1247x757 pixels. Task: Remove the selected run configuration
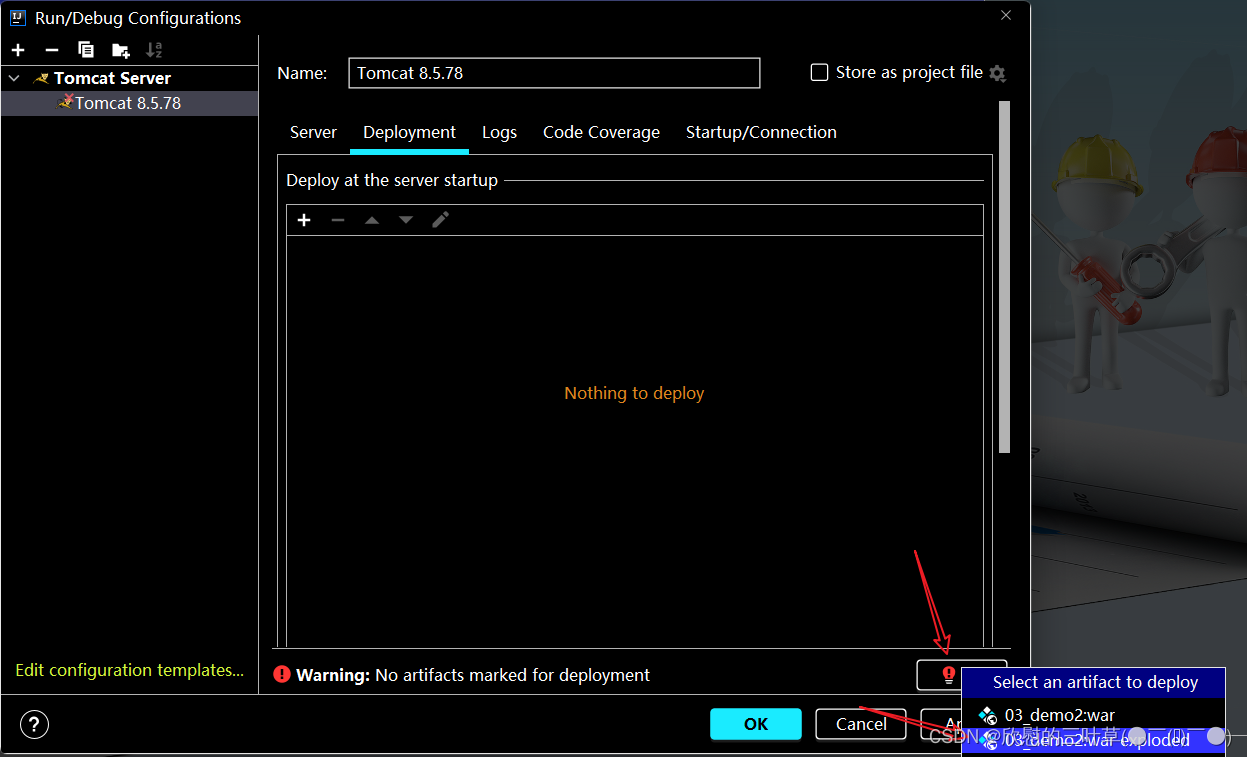(52, 50)
